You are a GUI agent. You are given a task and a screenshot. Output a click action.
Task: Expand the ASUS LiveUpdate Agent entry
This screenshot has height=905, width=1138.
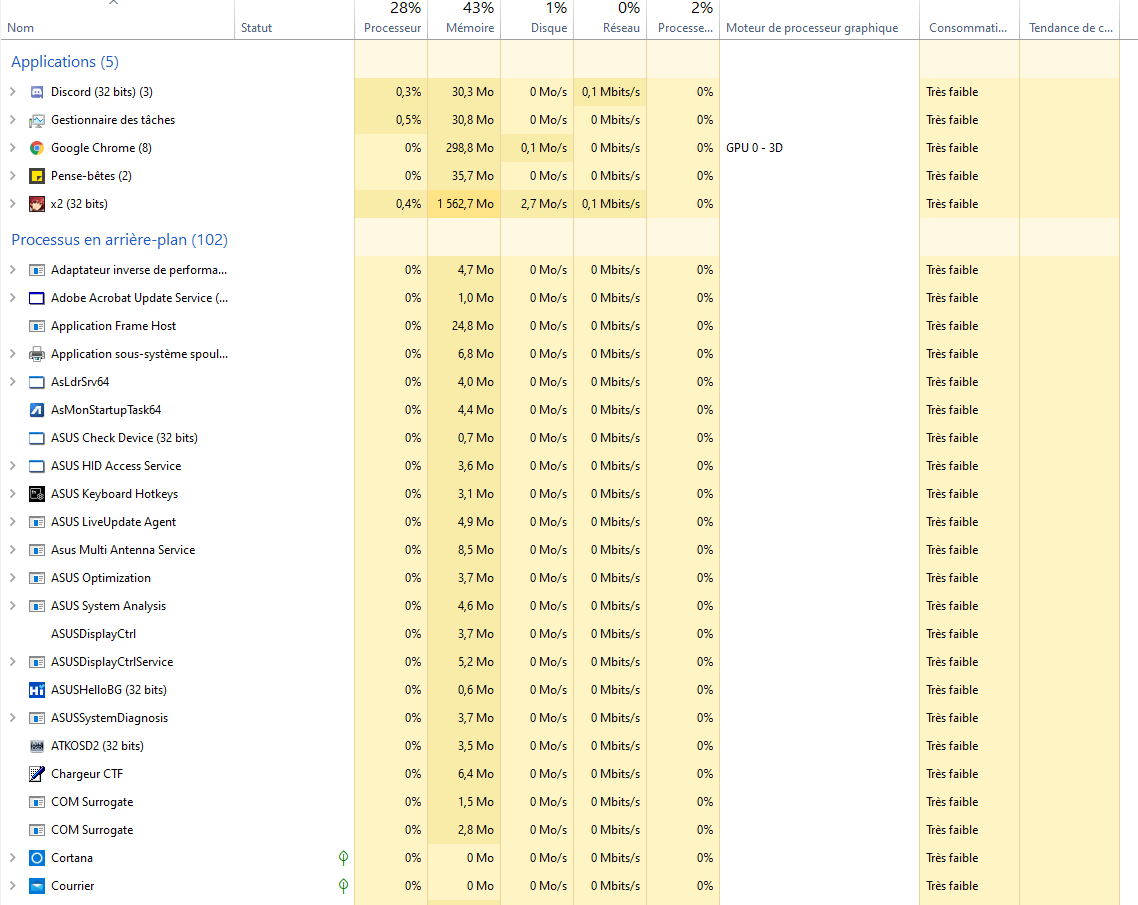click(x=13, y=522)
